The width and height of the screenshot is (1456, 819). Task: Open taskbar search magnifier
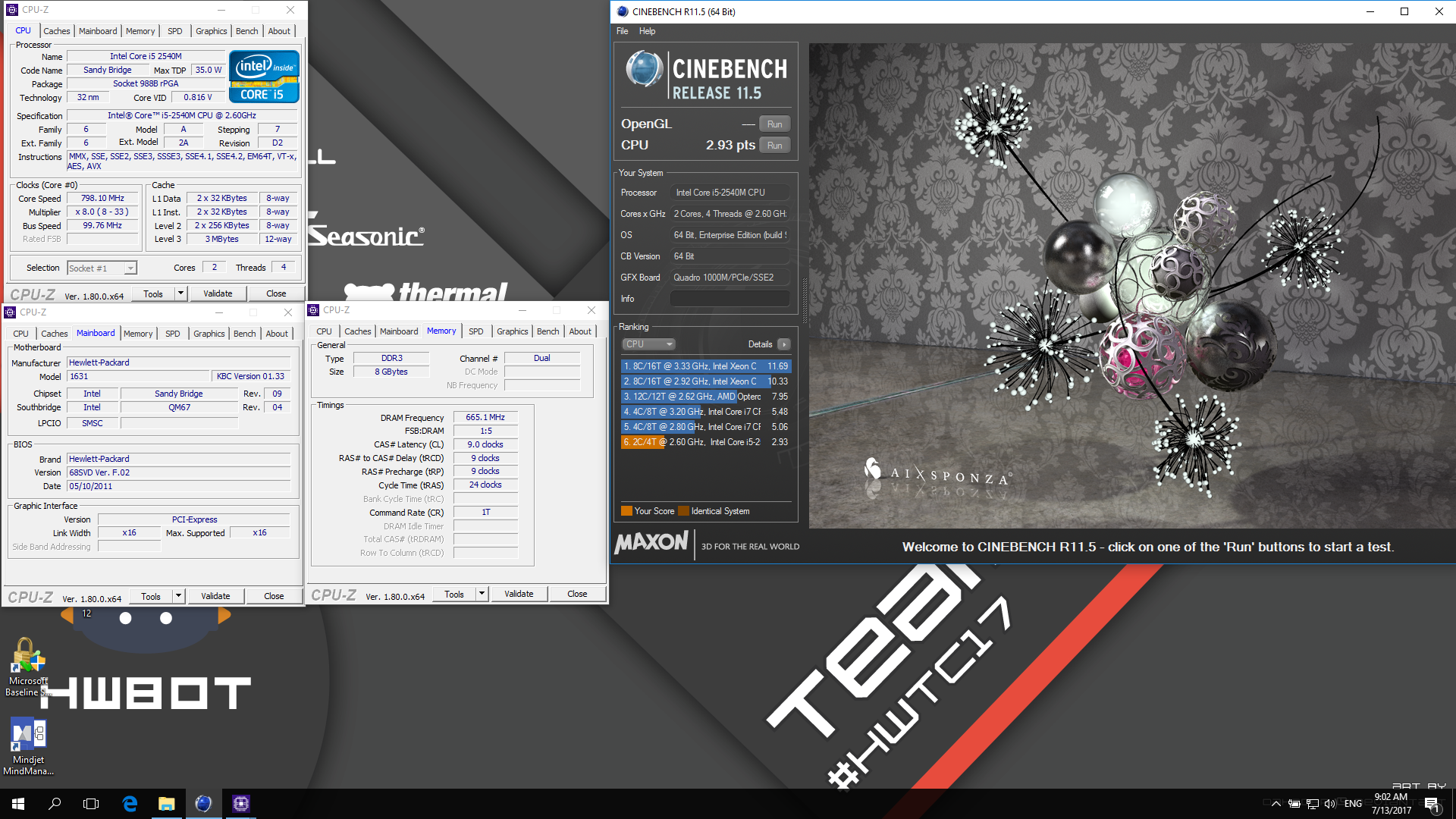pyautogui.click(x=55, y=804)
